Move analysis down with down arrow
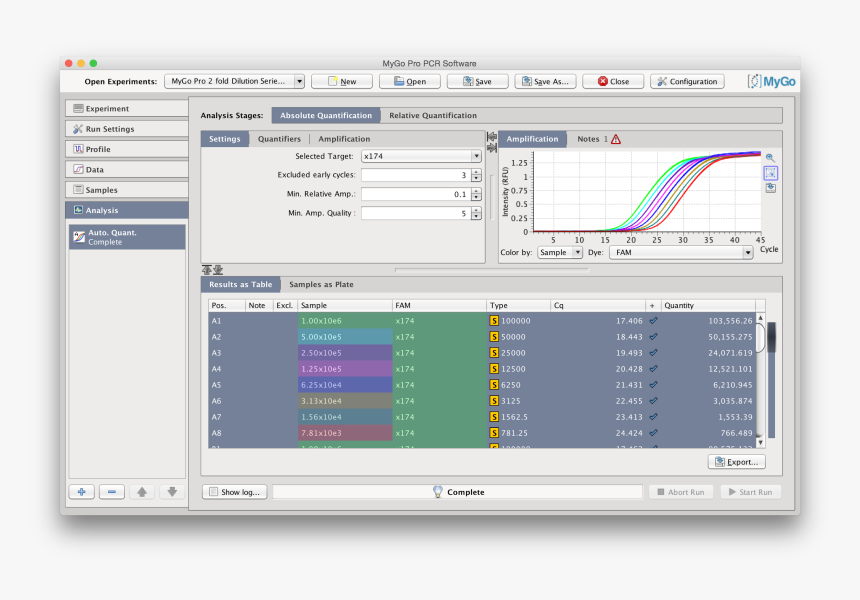Image resolution: width=860 pixels, height=600 pixels. coord(172,492)
